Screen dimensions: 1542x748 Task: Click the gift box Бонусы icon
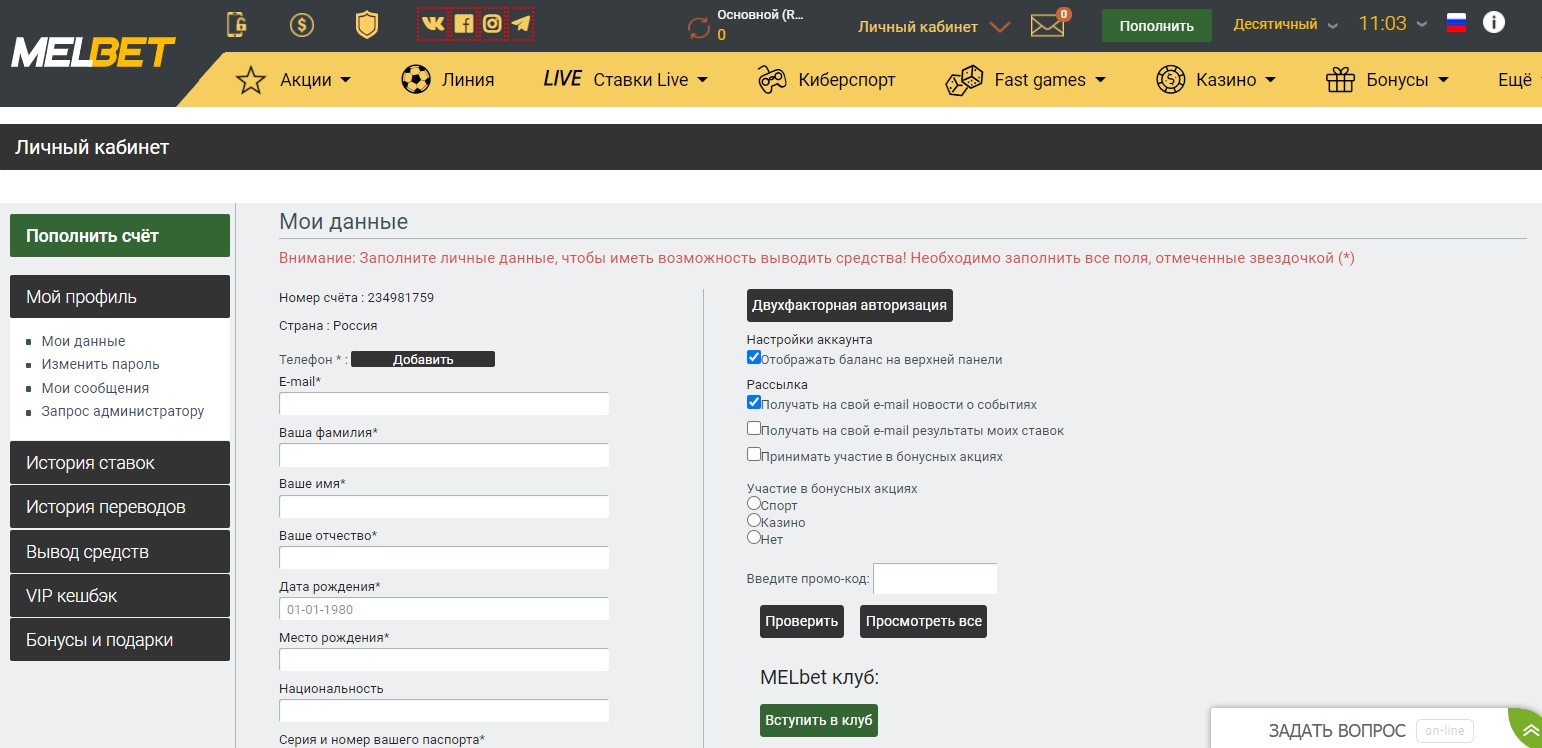click(1340, 80)
